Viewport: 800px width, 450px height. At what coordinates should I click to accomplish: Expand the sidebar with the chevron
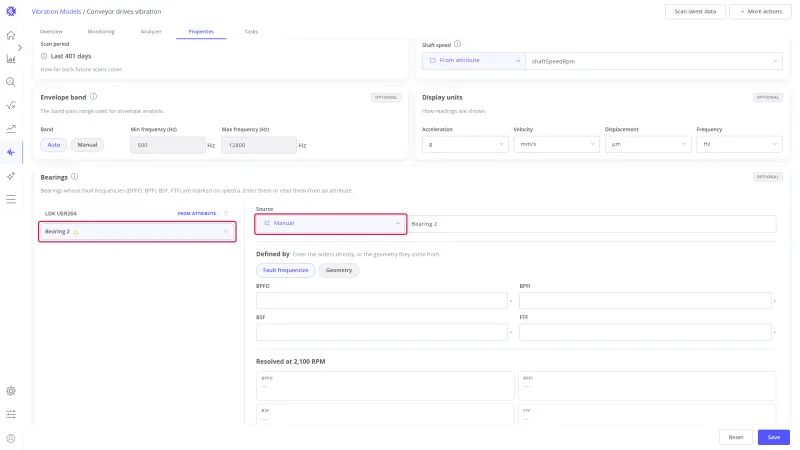[x=20, y=47]
